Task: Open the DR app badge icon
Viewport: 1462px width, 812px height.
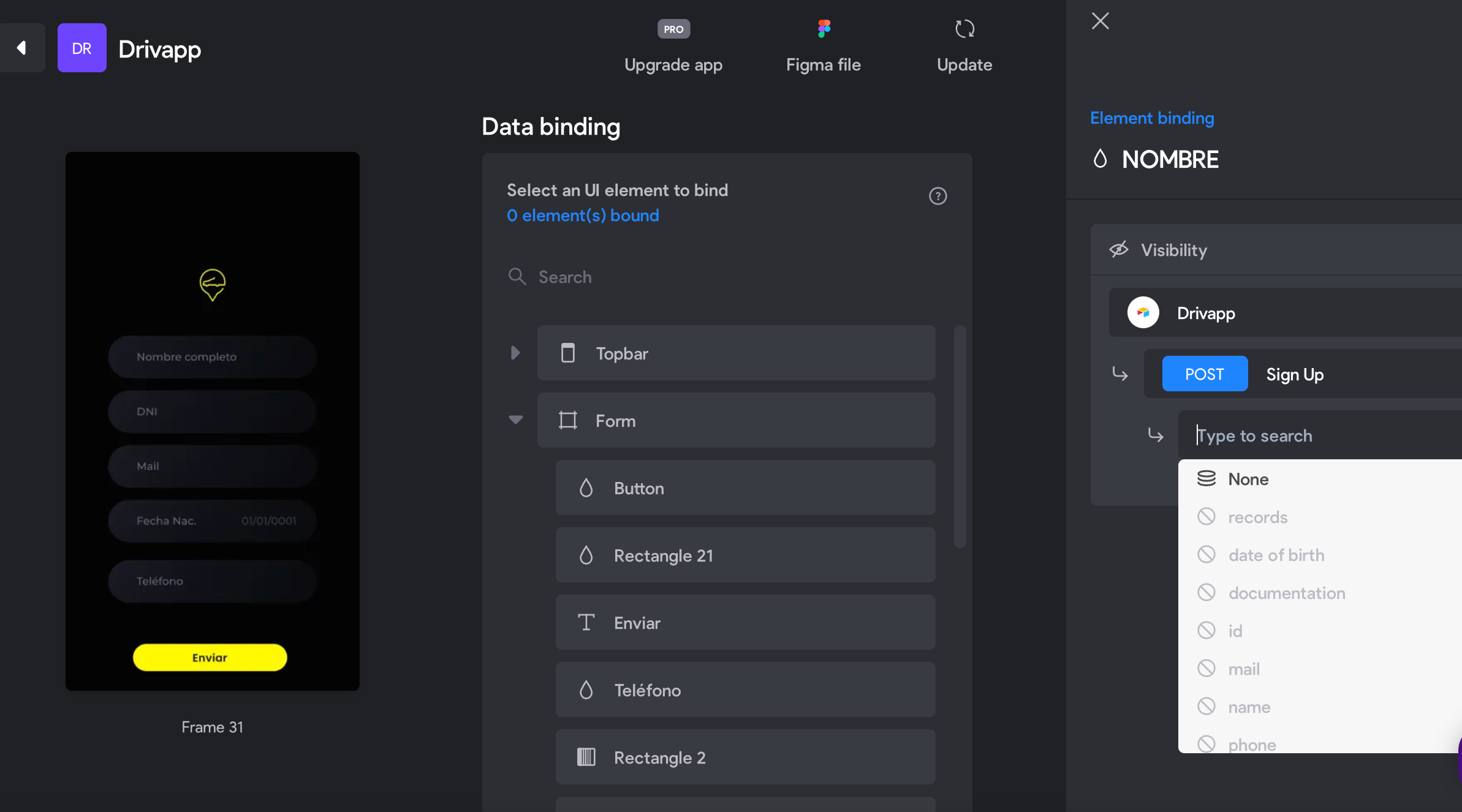Action: pyautogui.click(x=82, y=48)
